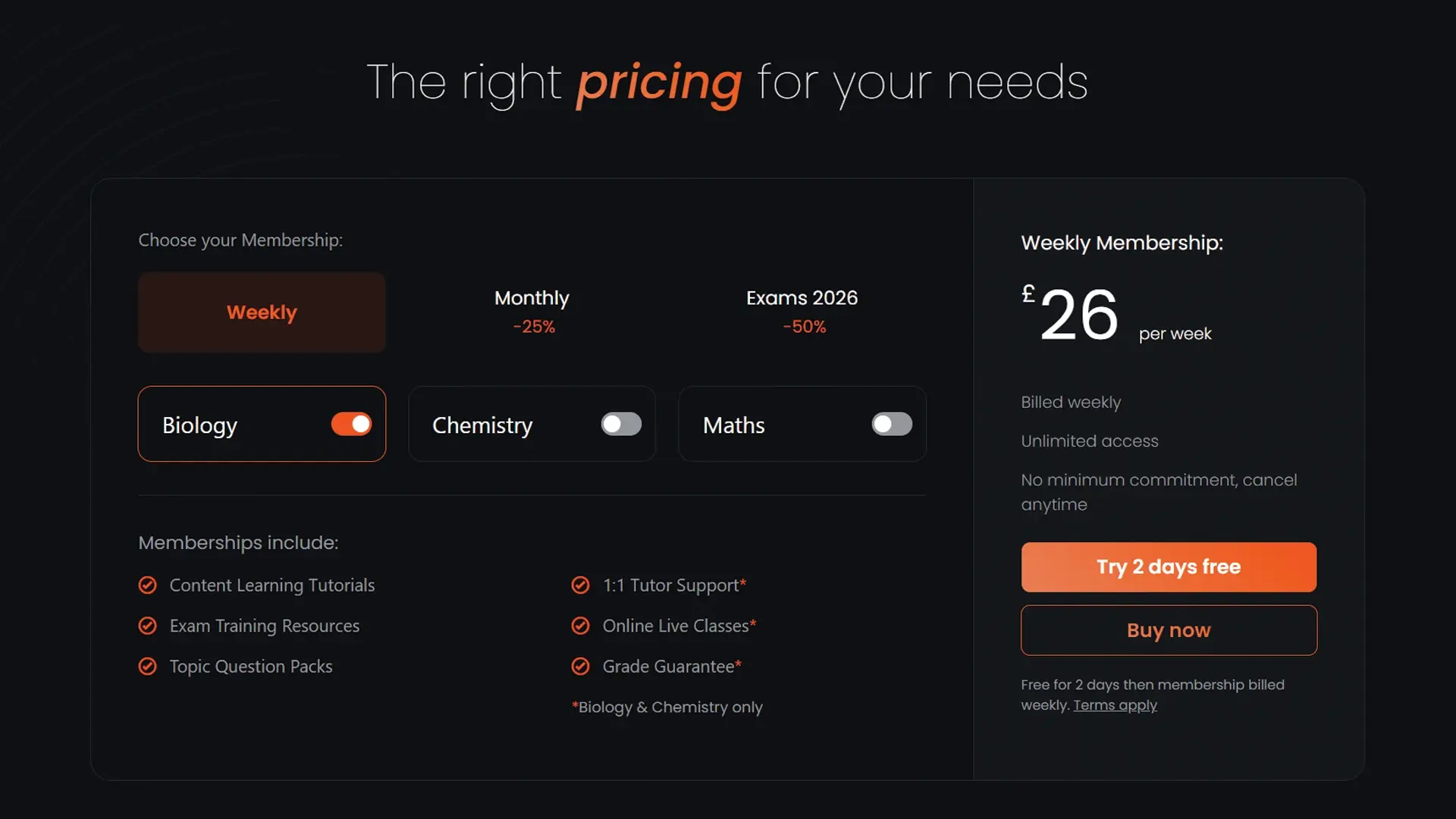Select the Weekly membership tab
This screenshot has height=819, width=1456.
pyautogui.click(x=262, y=312)
